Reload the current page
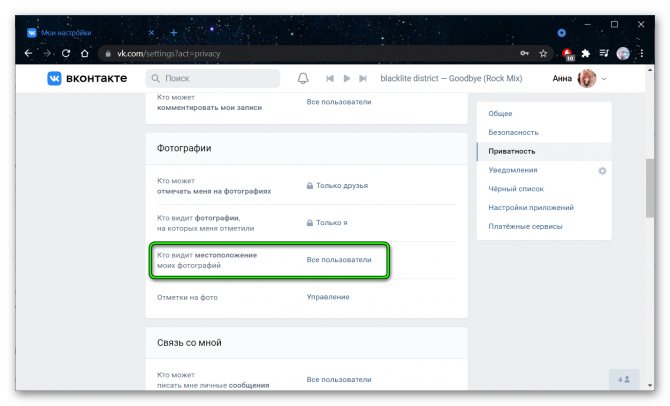Viewport: 670px width, 406px height. (66, 53)
